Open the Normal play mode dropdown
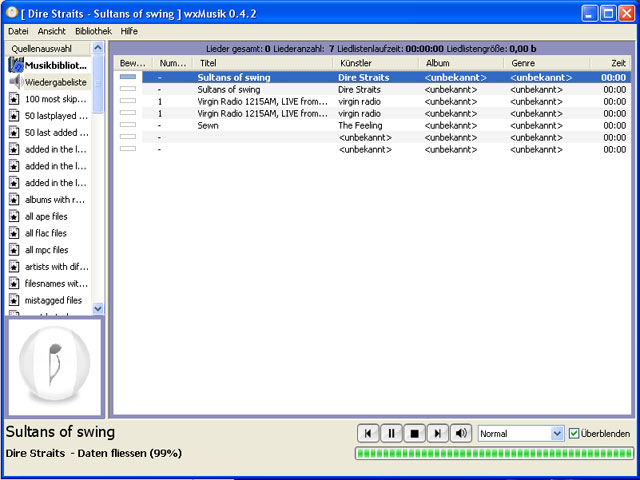 tap(521, 433)
